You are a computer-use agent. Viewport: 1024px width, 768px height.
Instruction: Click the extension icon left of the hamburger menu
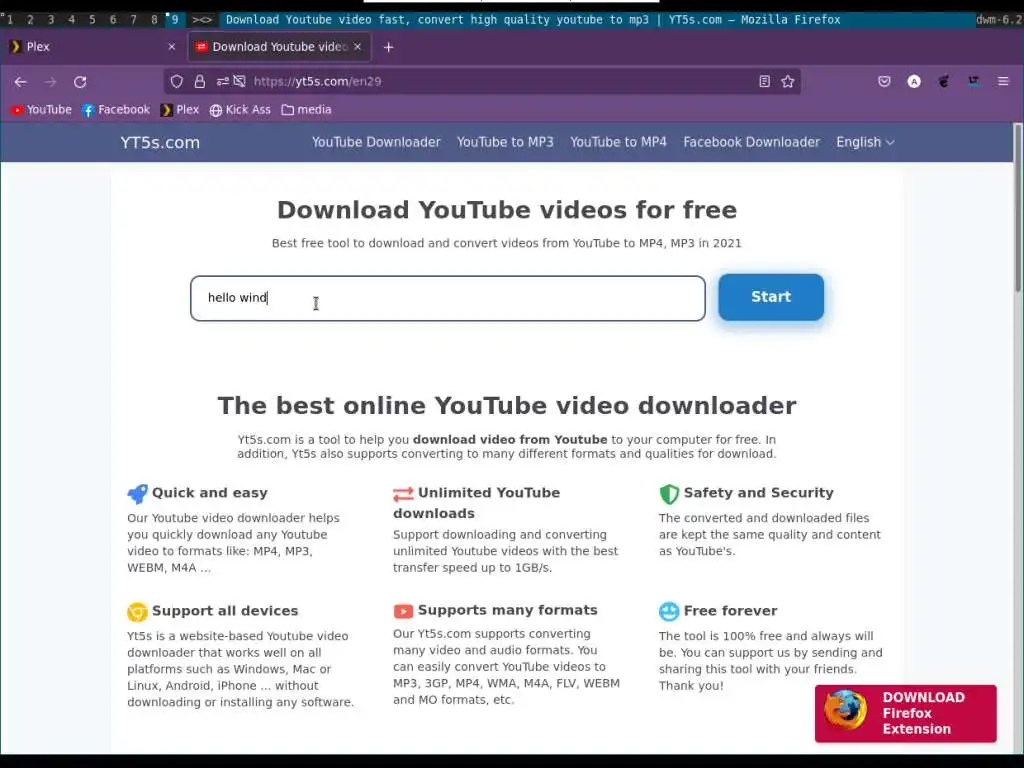974,82
